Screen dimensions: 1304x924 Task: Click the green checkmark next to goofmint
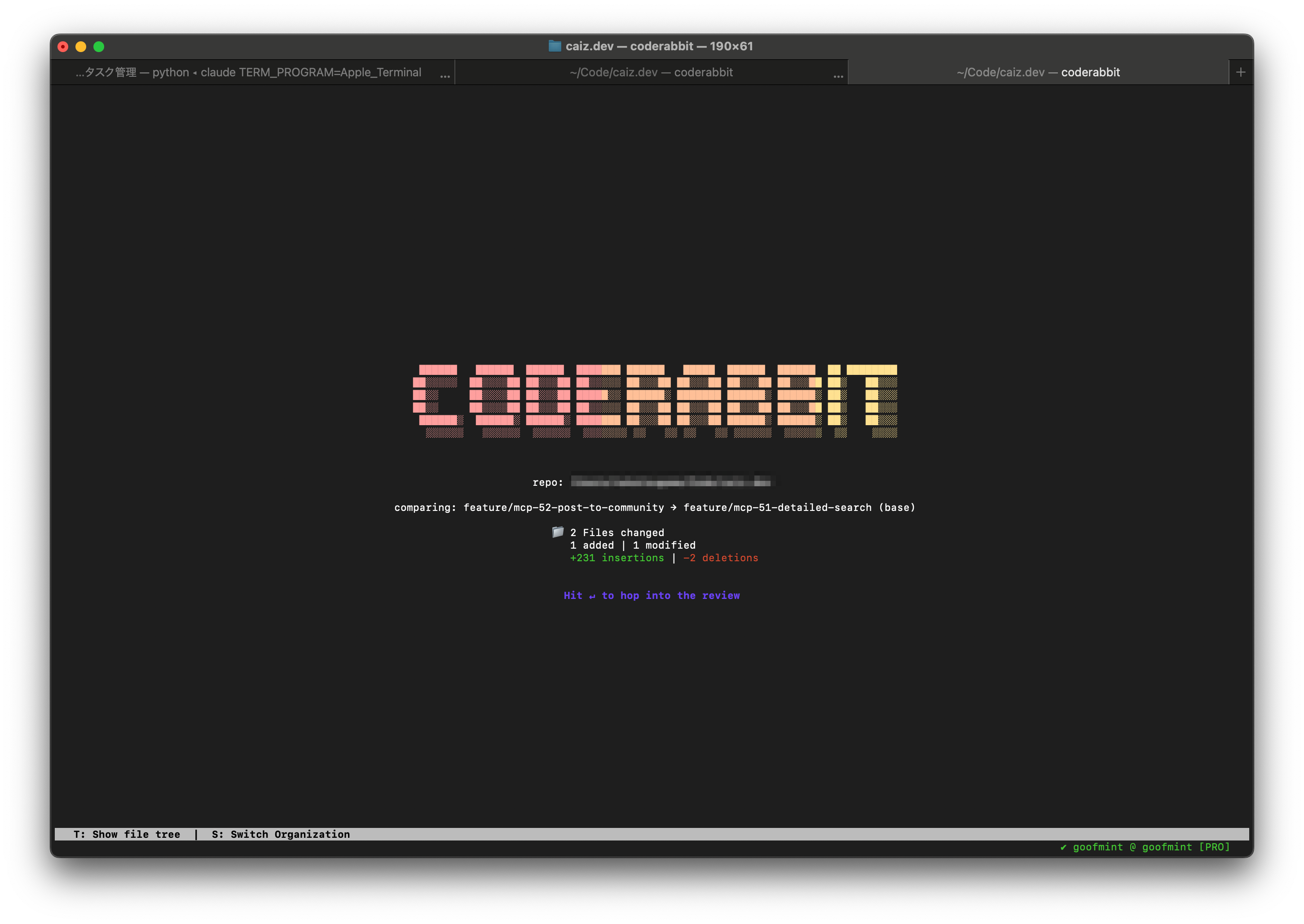point(1064,847)
